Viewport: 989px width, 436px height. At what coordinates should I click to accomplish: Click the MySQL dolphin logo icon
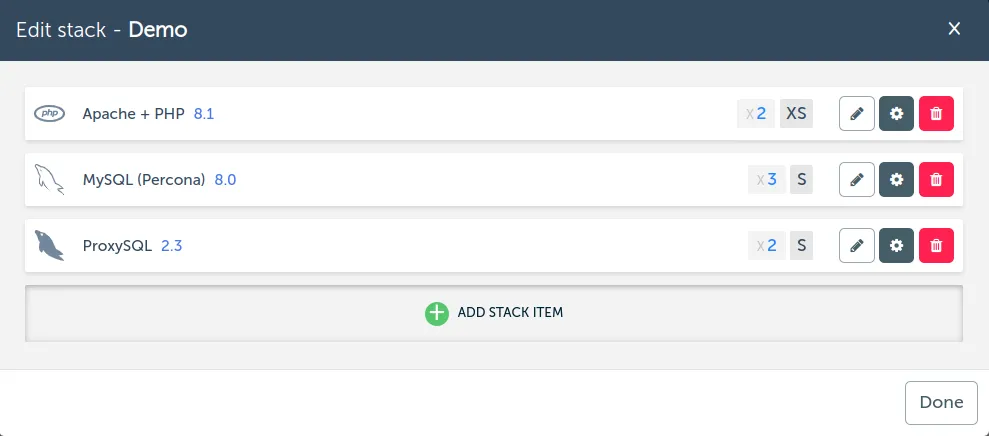pyautogui.click(x=49, y=180)
